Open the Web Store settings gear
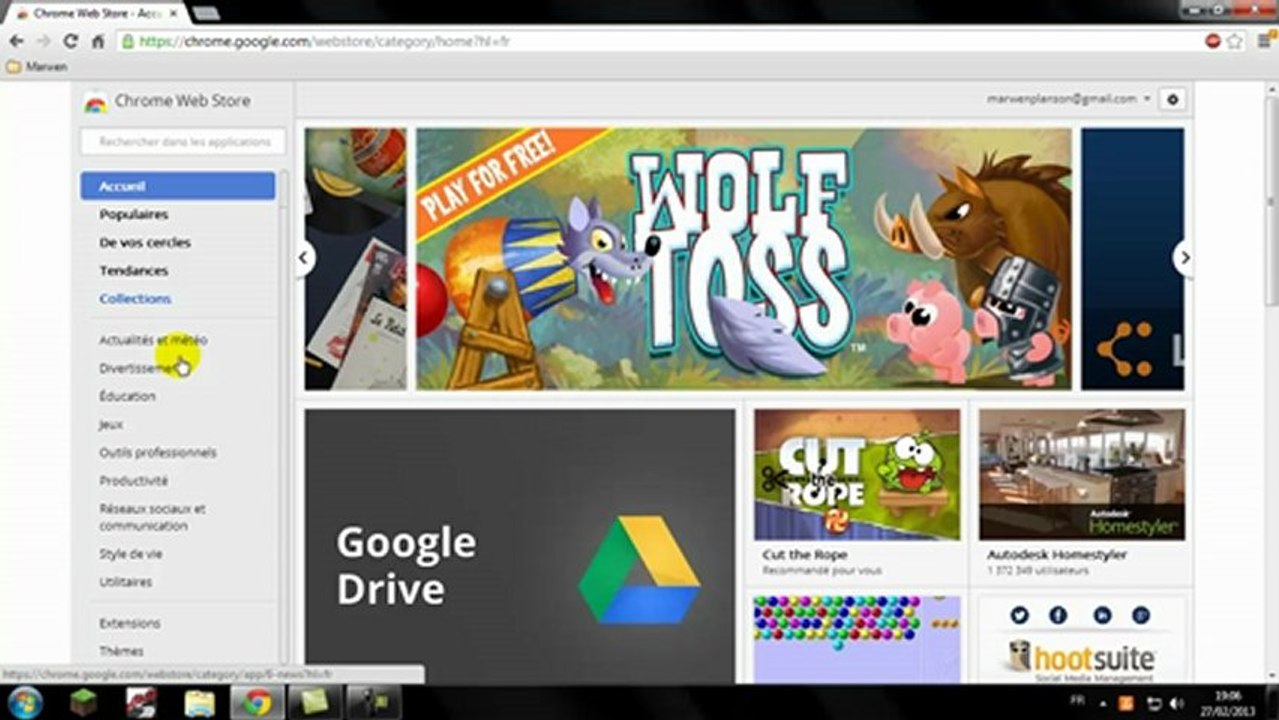Image resolution: width=1279 pixels, height=720 pixels. 1173,99
